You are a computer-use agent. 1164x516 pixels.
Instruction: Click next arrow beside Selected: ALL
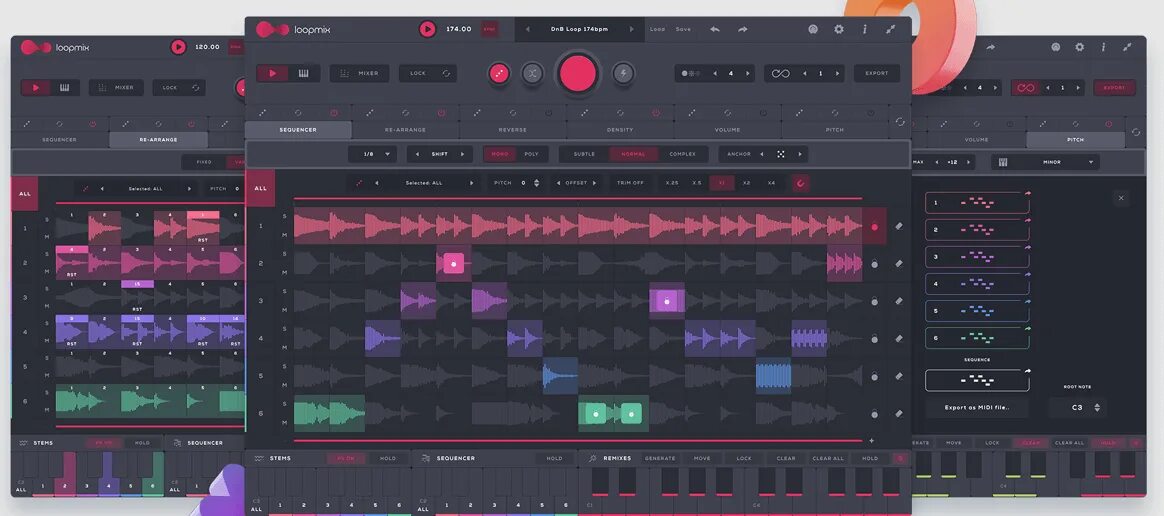coord(471,183)
